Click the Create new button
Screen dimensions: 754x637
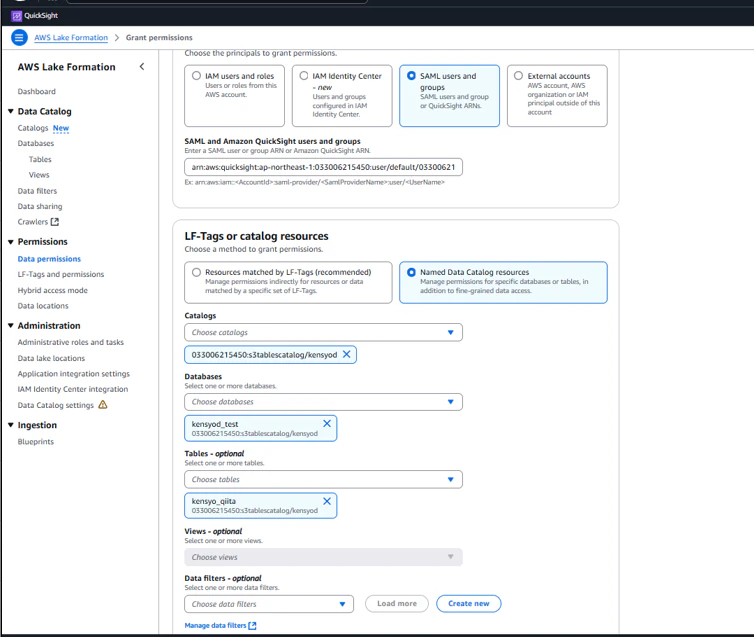pyautogui.click(x=468, y=603)
